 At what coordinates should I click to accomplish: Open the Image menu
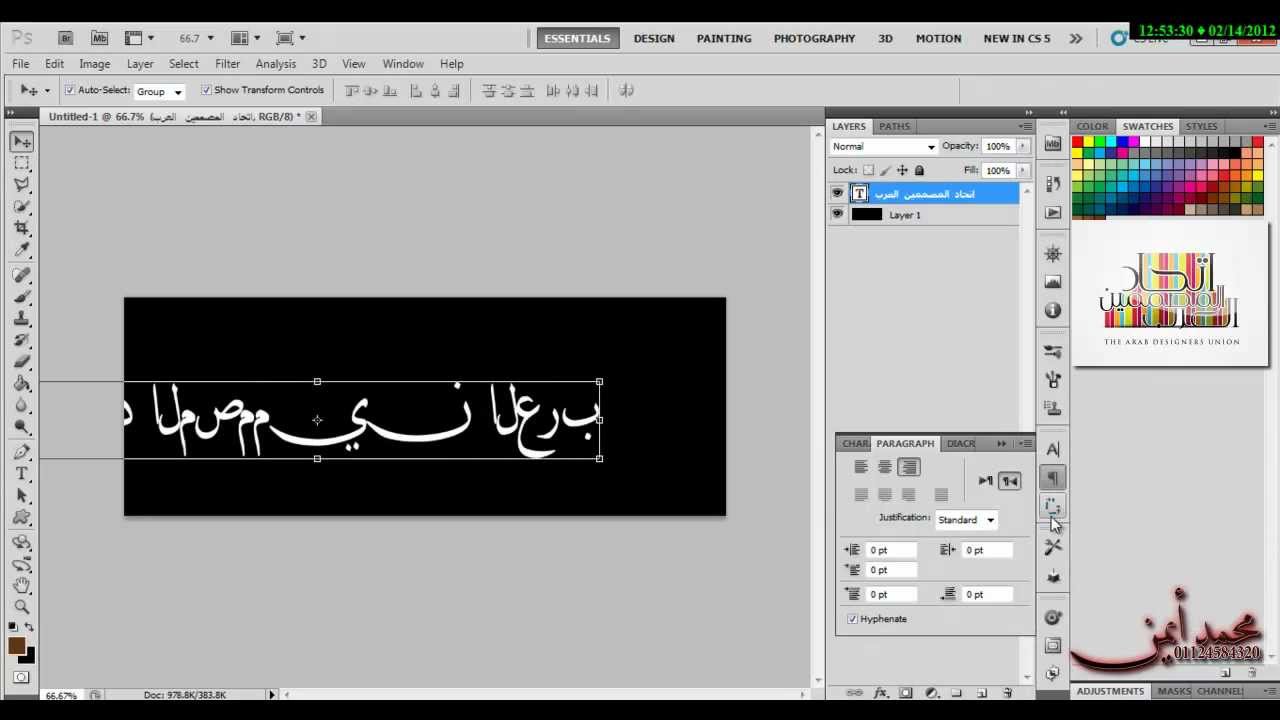[x=95, y=64]
